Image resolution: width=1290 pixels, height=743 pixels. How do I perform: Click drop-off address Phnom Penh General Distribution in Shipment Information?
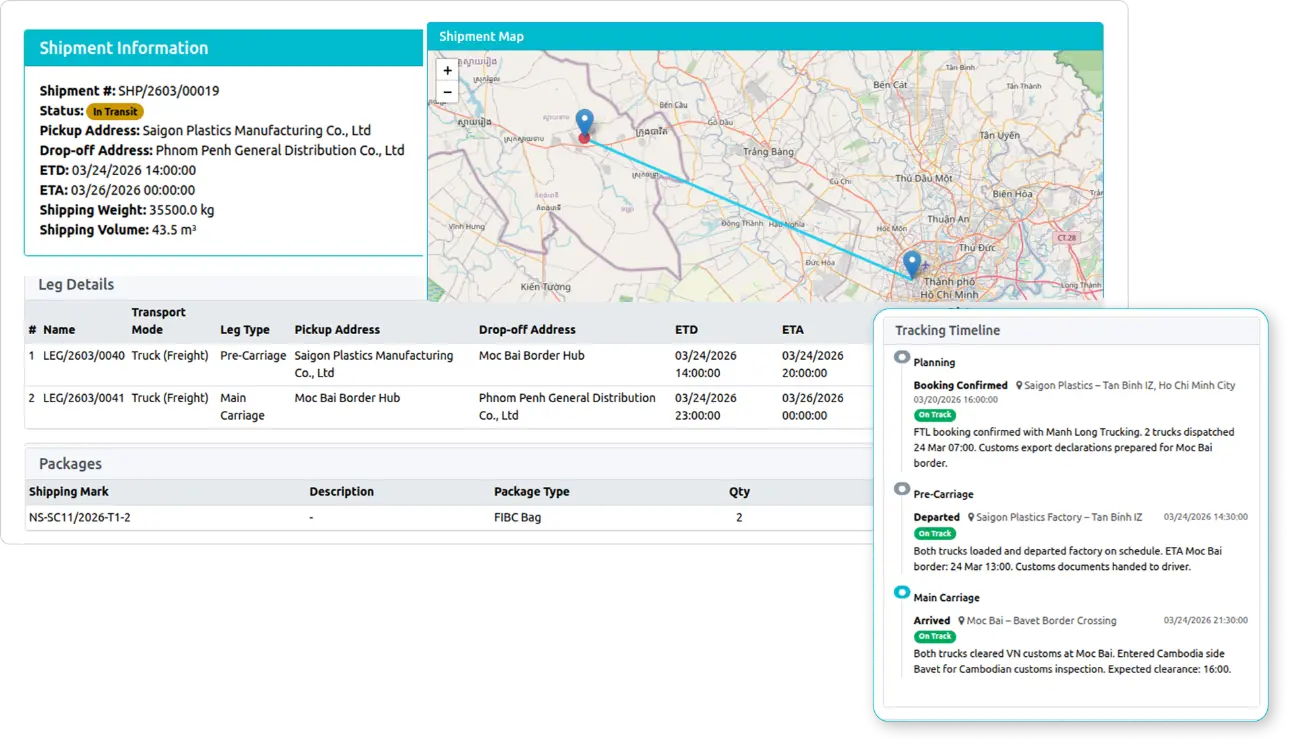(280, 150)
